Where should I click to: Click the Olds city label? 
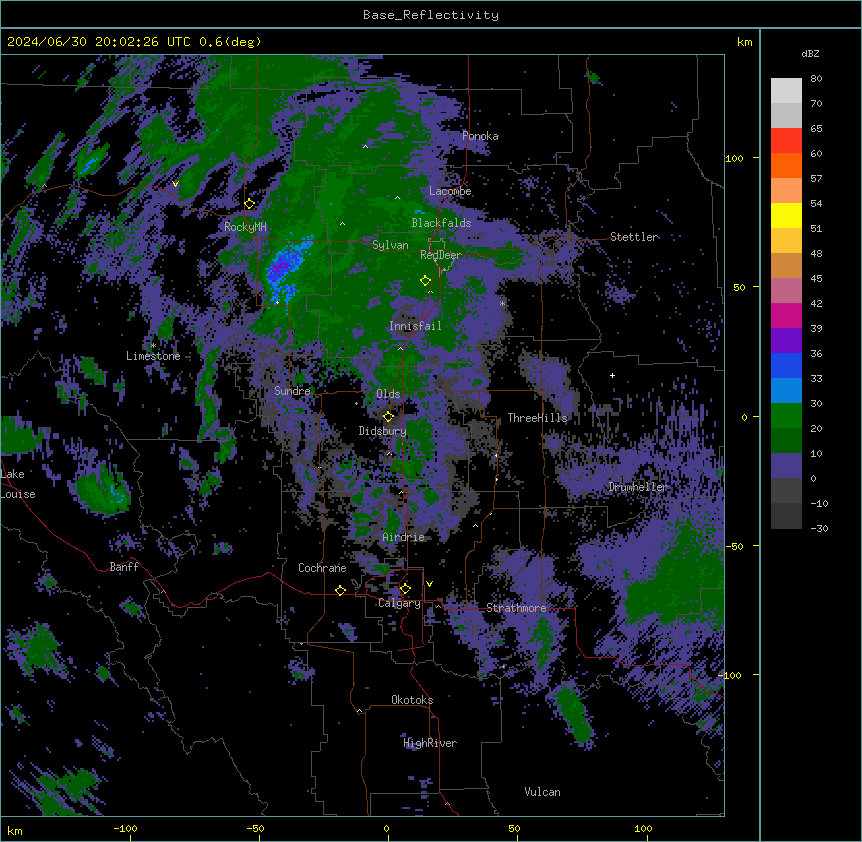coord(388,394)
